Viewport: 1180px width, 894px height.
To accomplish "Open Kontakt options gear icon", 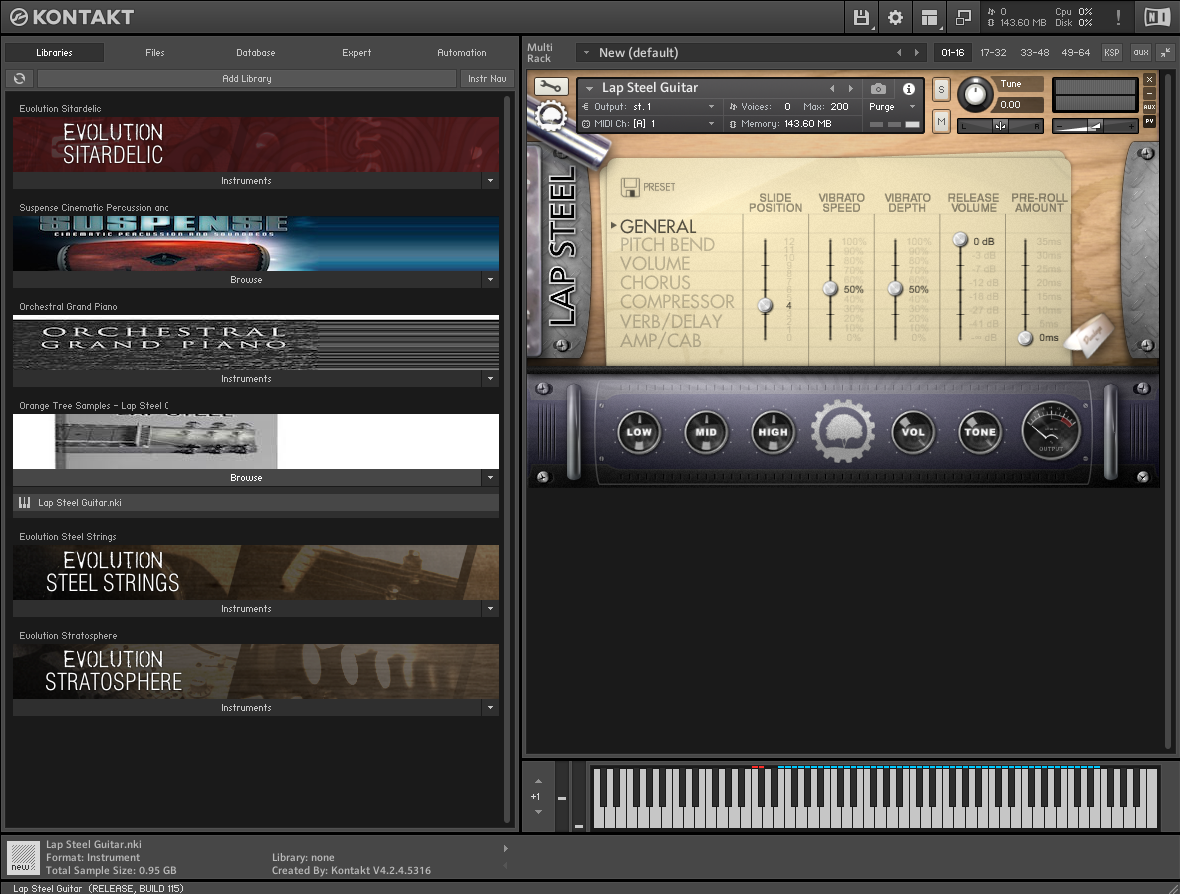I will point(896,17).
